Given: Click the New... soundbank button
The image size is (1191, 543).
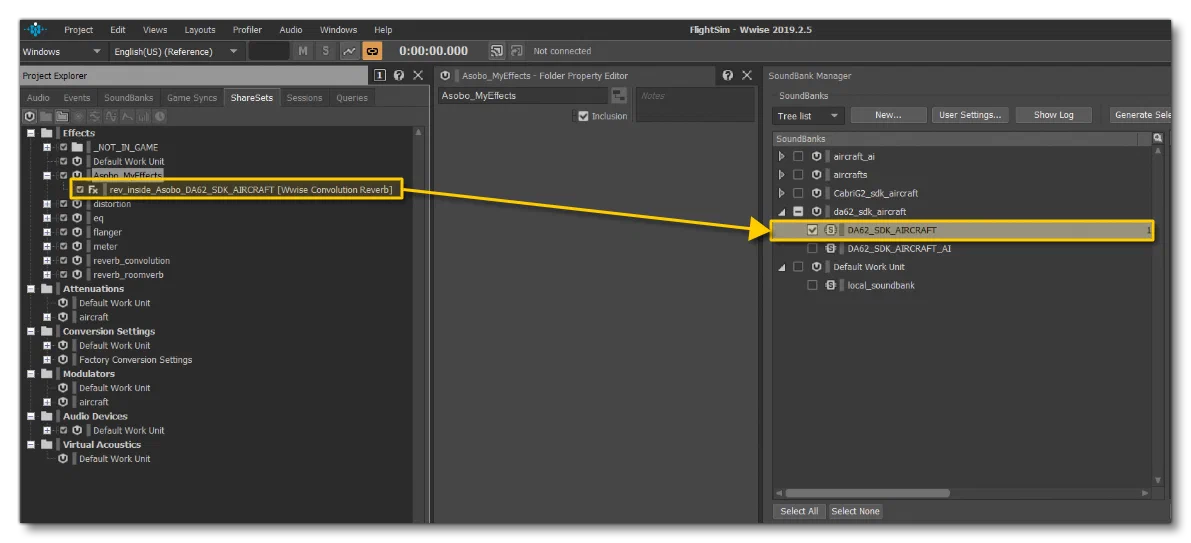Looking at the screenshot, I should pyautogui.click(x=888, y=115).
